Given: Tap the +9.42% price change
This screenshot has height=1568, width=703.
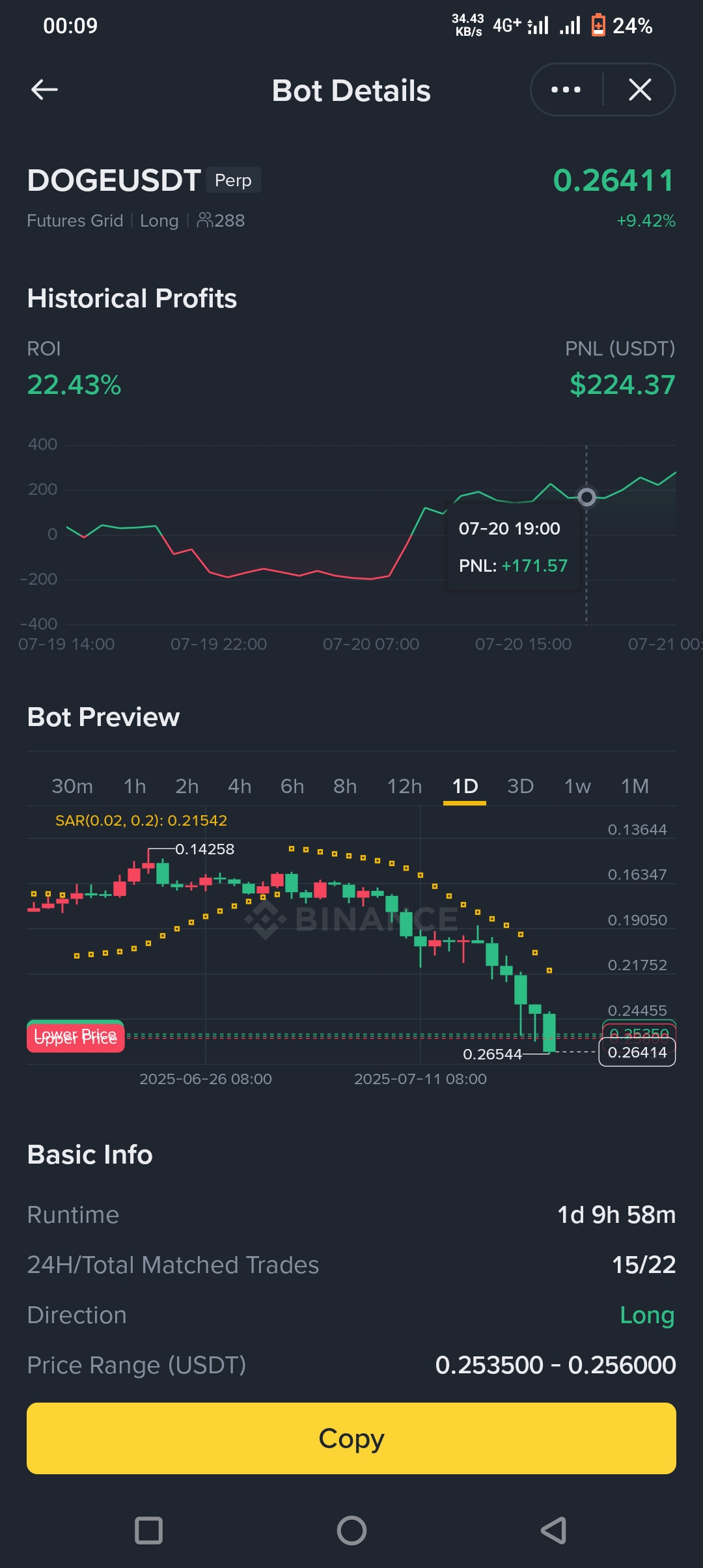Looking at the screenshot, I should click(x=646, y=221).
